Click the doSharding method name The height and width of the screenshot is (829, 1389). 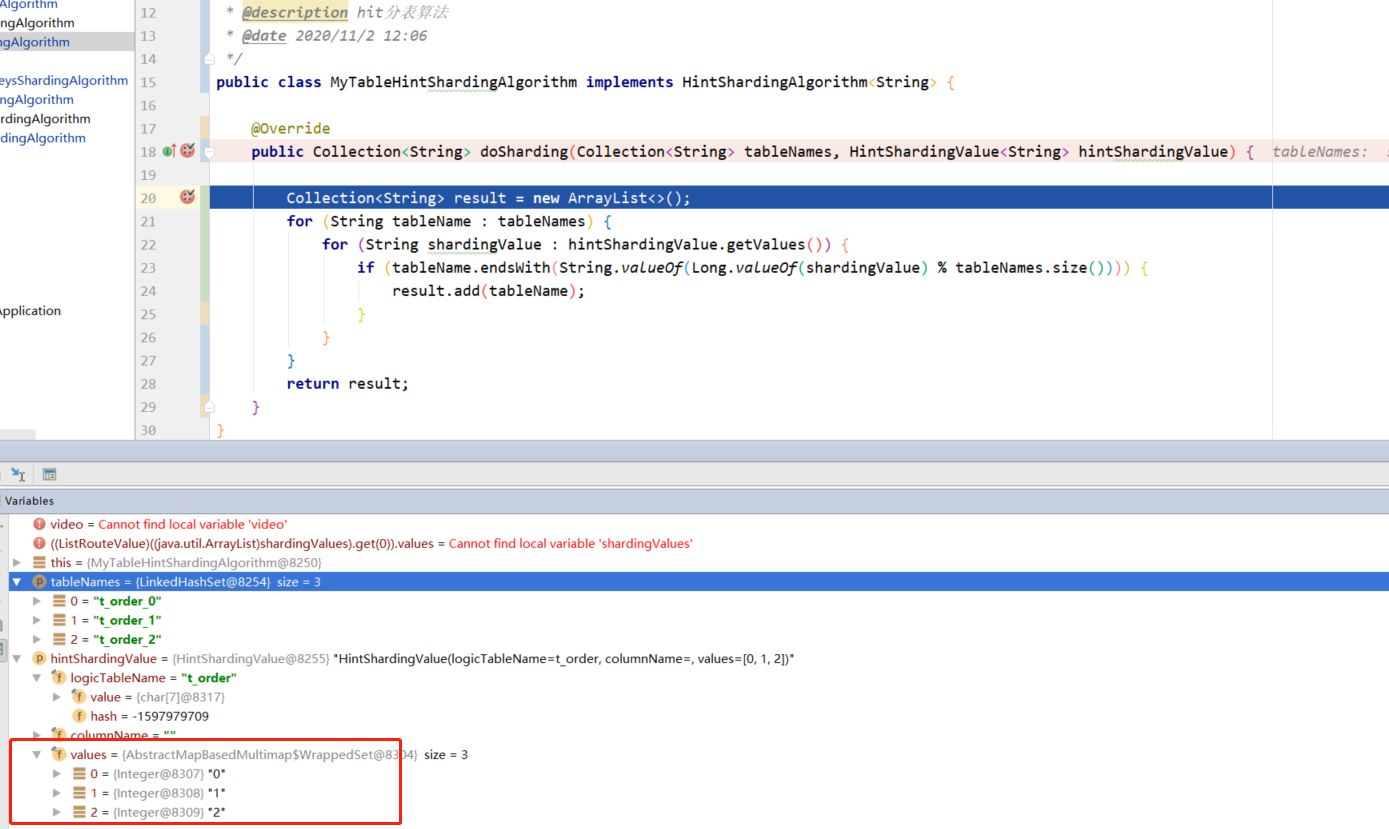(x=524, y=151)
